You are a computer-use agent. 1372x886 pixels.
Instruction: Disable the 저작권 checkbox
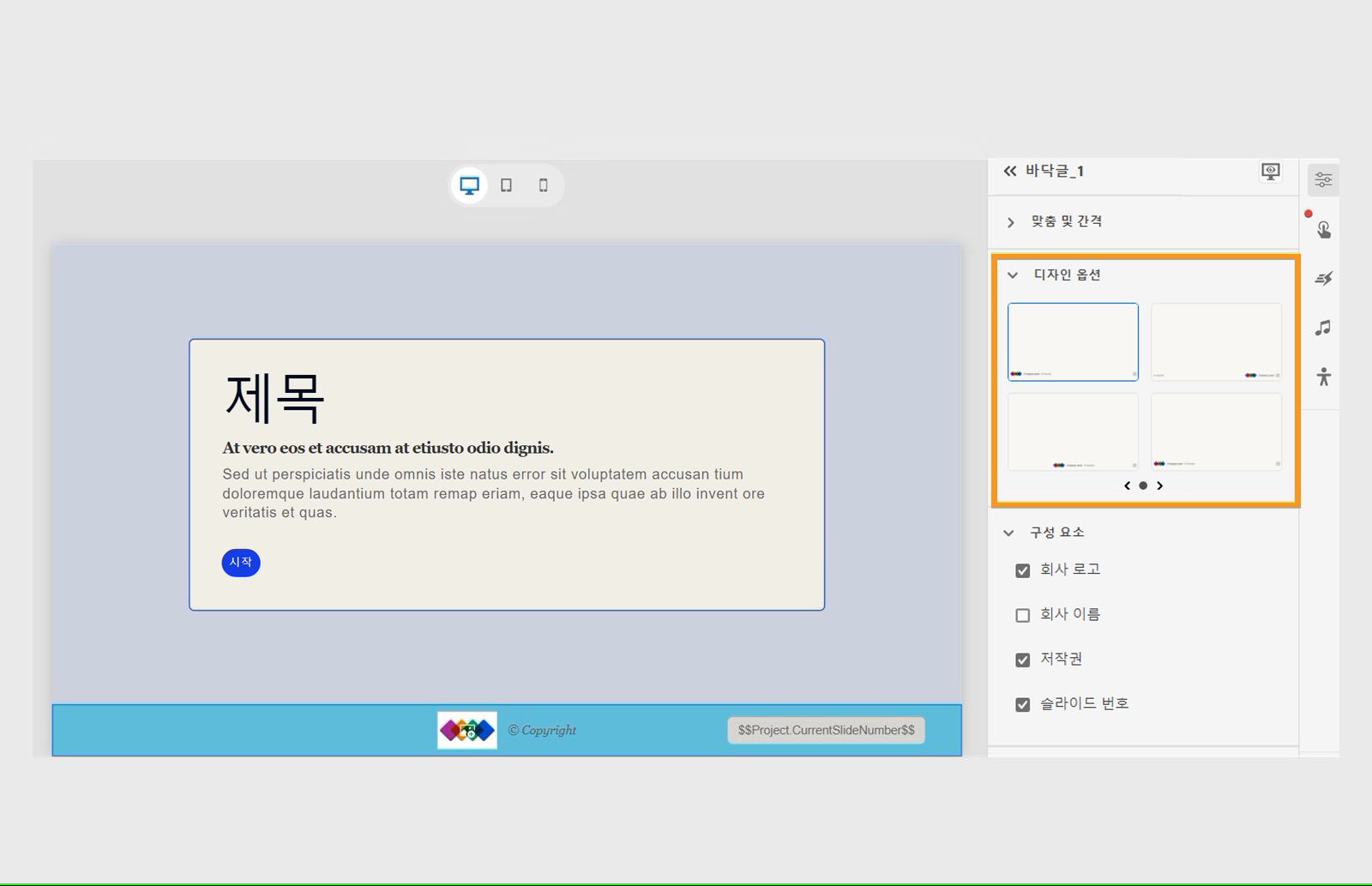[x=1022, y=660]
